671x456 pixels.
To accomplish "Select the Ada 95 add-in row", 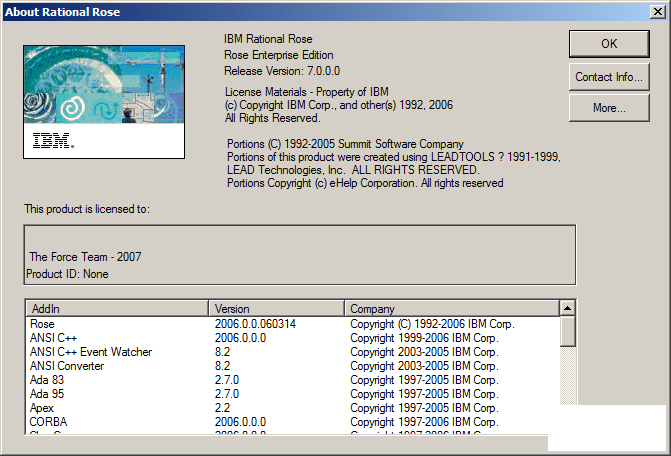I will pos(293,394).
